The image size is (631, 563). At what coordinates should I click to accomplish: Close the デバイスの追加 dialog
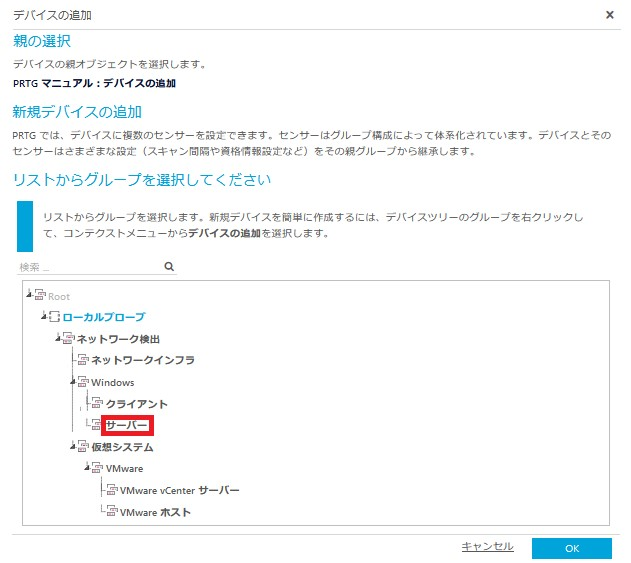(x=610, y=15)
